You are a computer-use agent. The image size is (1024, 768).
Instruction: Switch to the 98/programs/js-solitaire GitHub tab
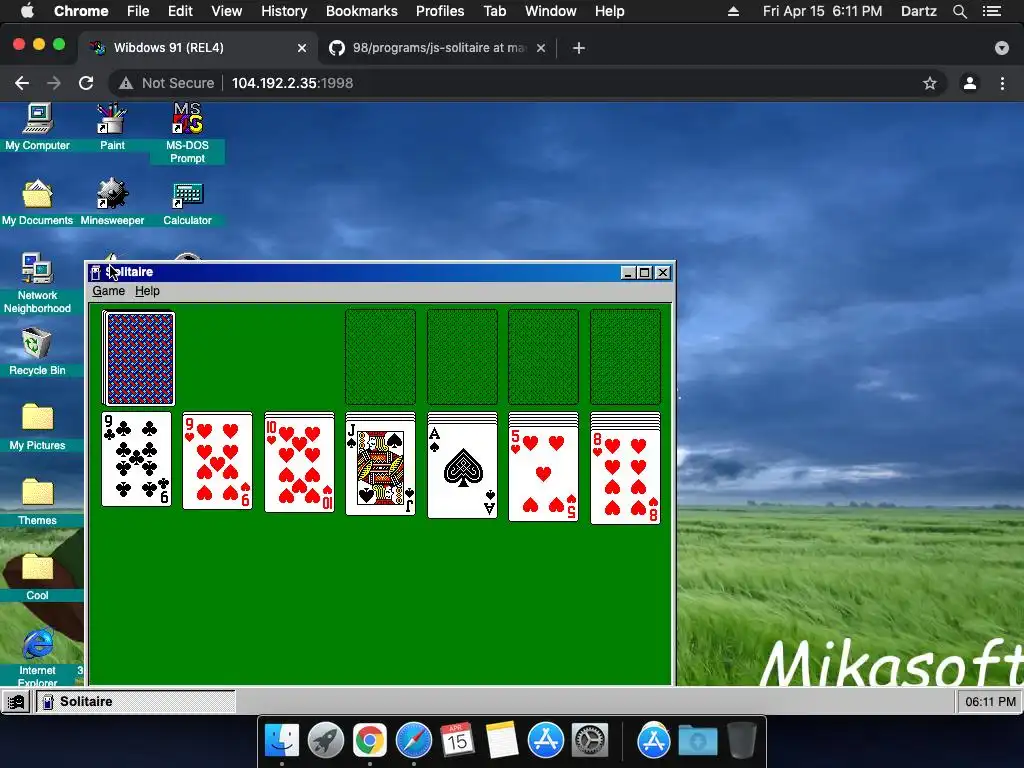coord(438,48)
